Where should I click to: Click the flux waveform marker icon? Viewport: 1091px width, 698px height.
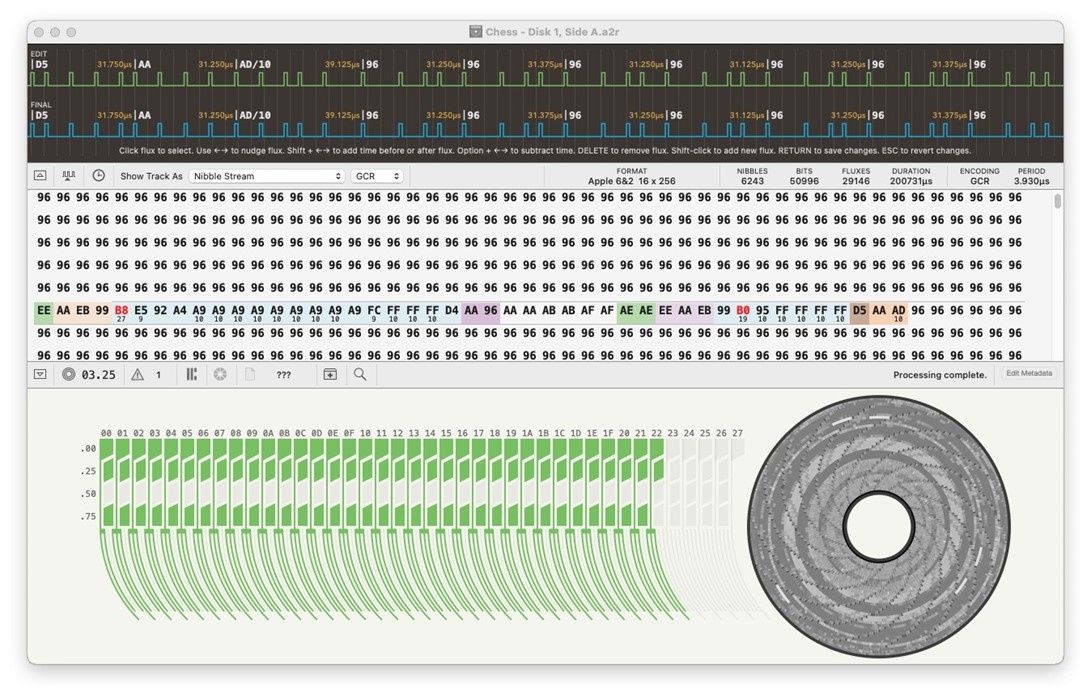(68, 176)
